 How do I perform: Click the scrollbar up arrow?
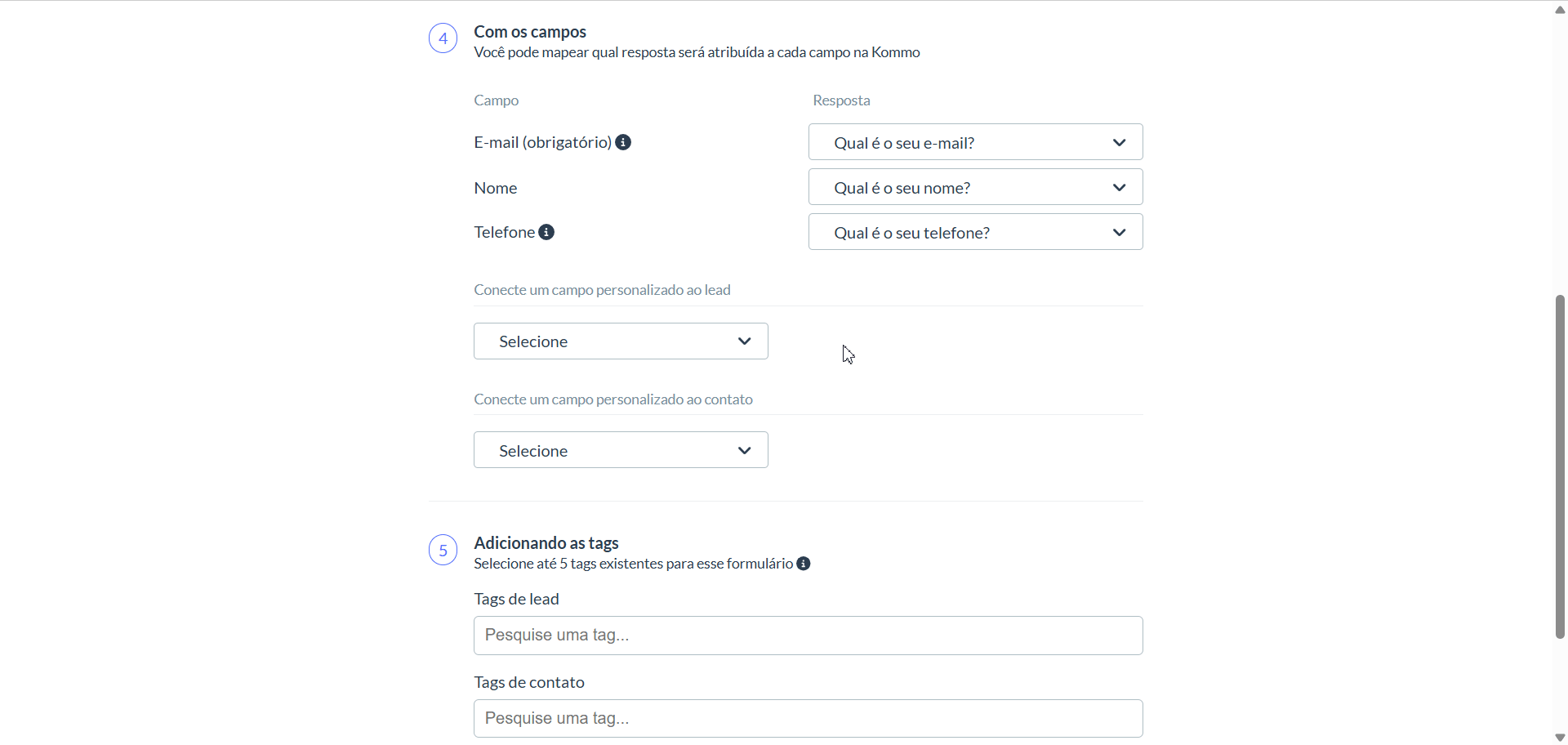pos(1560,10)
